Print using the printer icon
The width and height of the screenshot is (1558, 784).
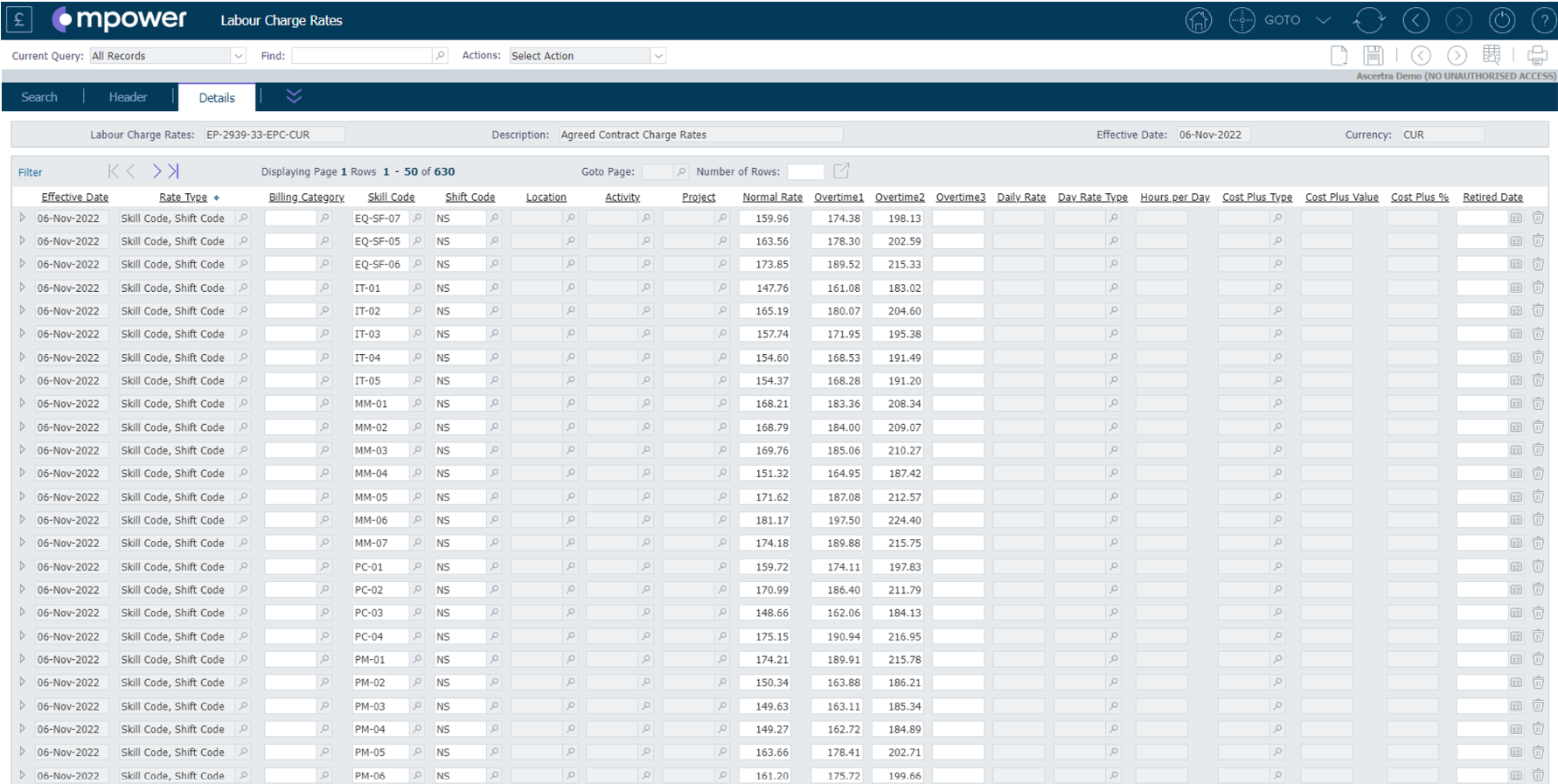click(x=1536, y=56)
